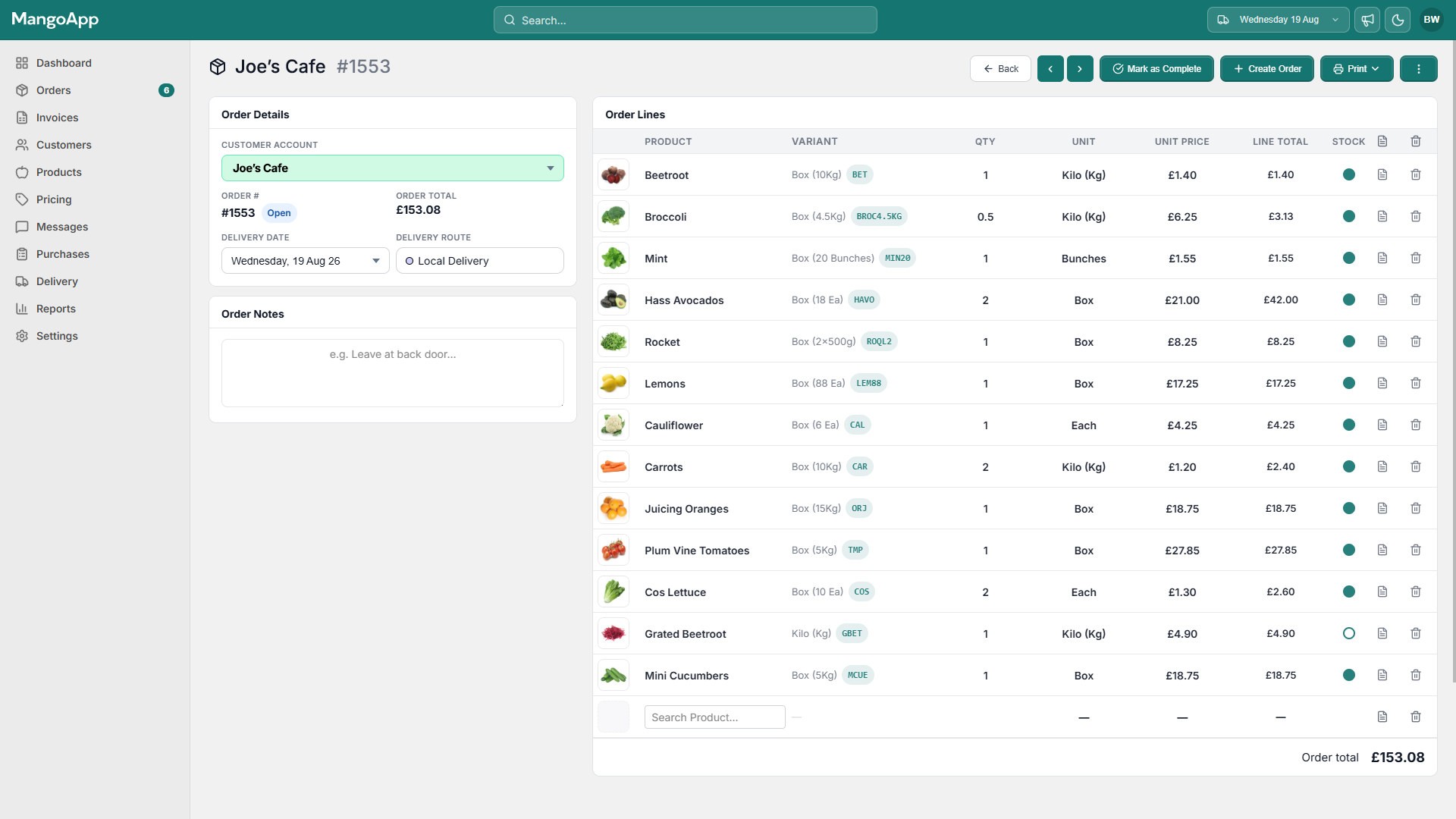Open note icon for Cauliflower line
The width and height of the screenshot is (1456, 819).
point(1382,425)
